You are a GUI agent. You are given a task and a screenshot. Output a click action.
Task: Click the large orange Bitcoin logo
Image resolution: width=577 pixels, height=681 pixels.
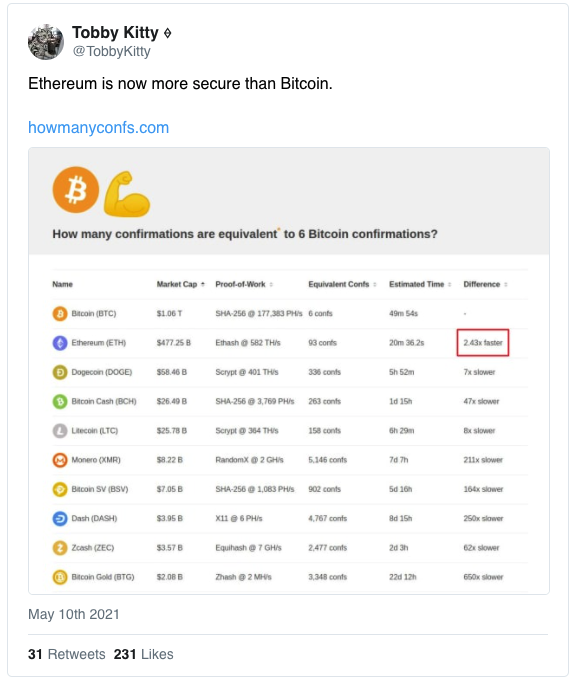coord(76,190)
